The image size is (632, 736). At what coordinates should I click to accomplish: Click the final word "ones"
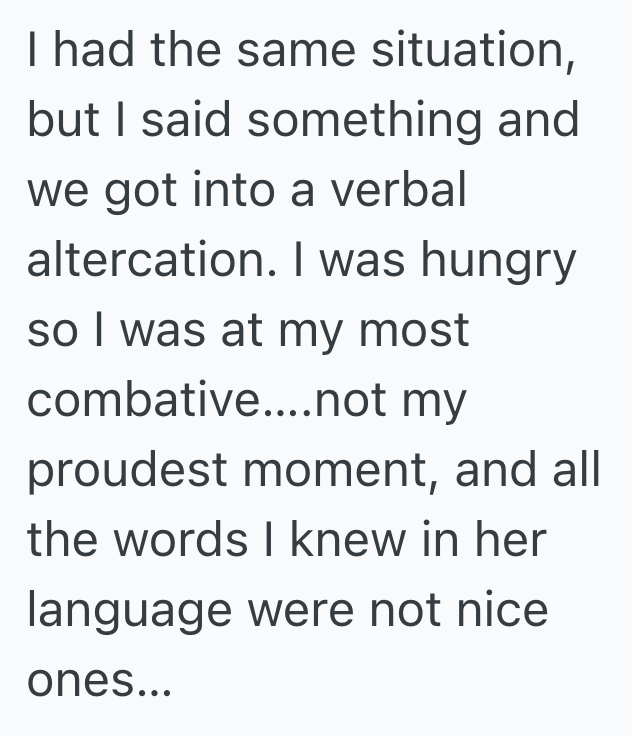pos(87,683)
